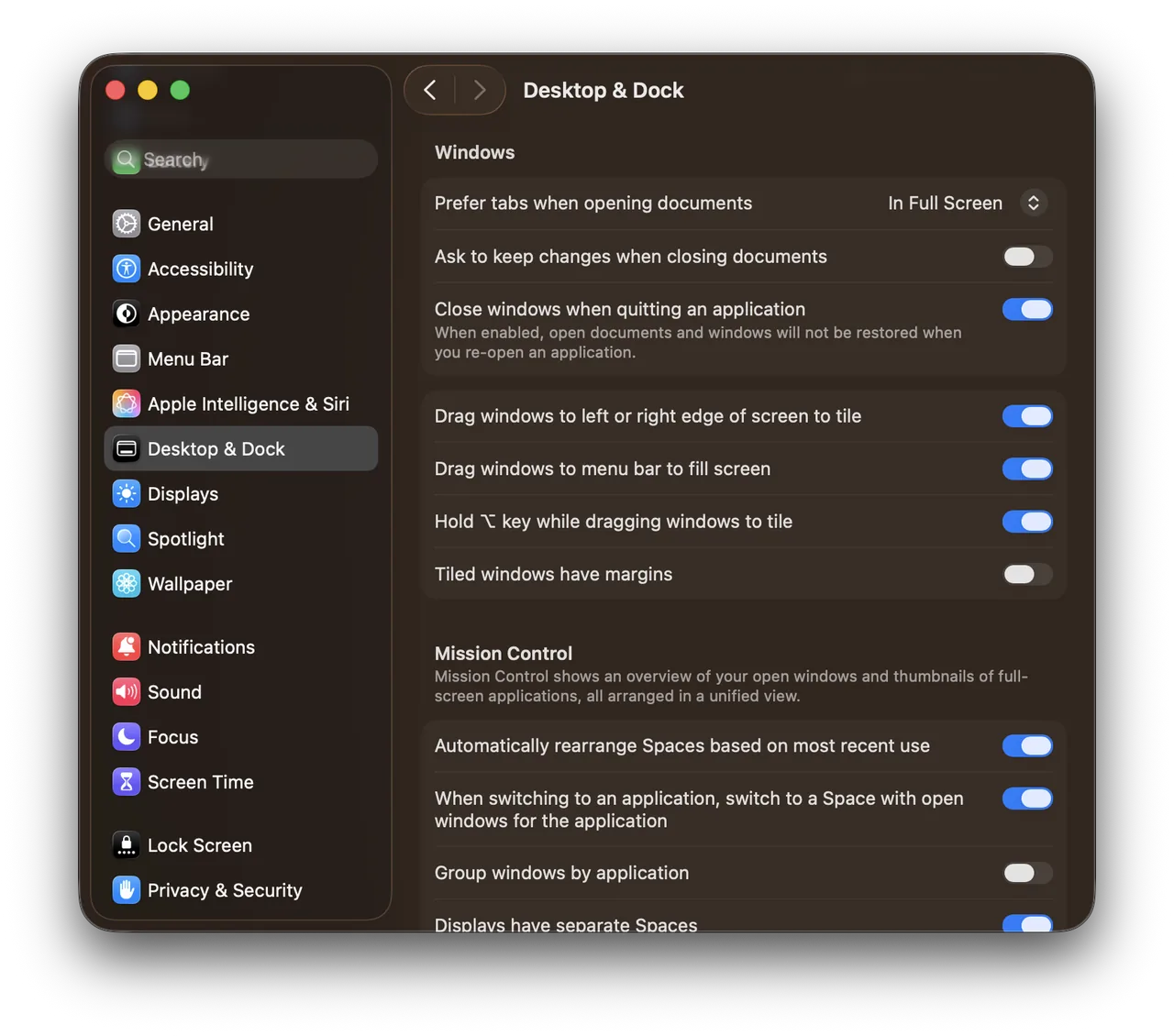Select the Notifications label in the sidebar
This screenshot has height=1036, width=1174.
tap(201, 646)
